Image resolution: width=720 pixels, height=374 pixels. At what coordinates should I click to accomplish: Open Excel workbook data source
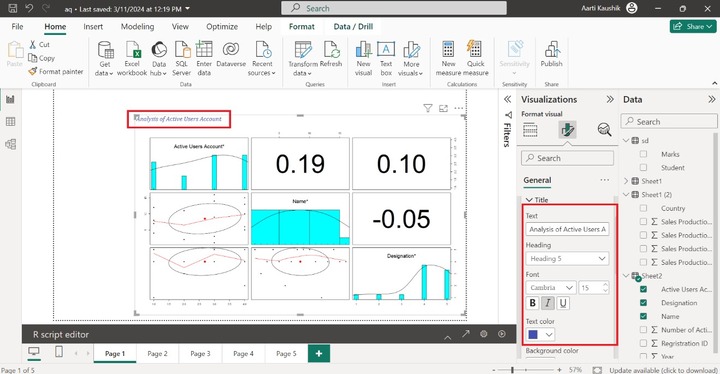coord(132,58)
